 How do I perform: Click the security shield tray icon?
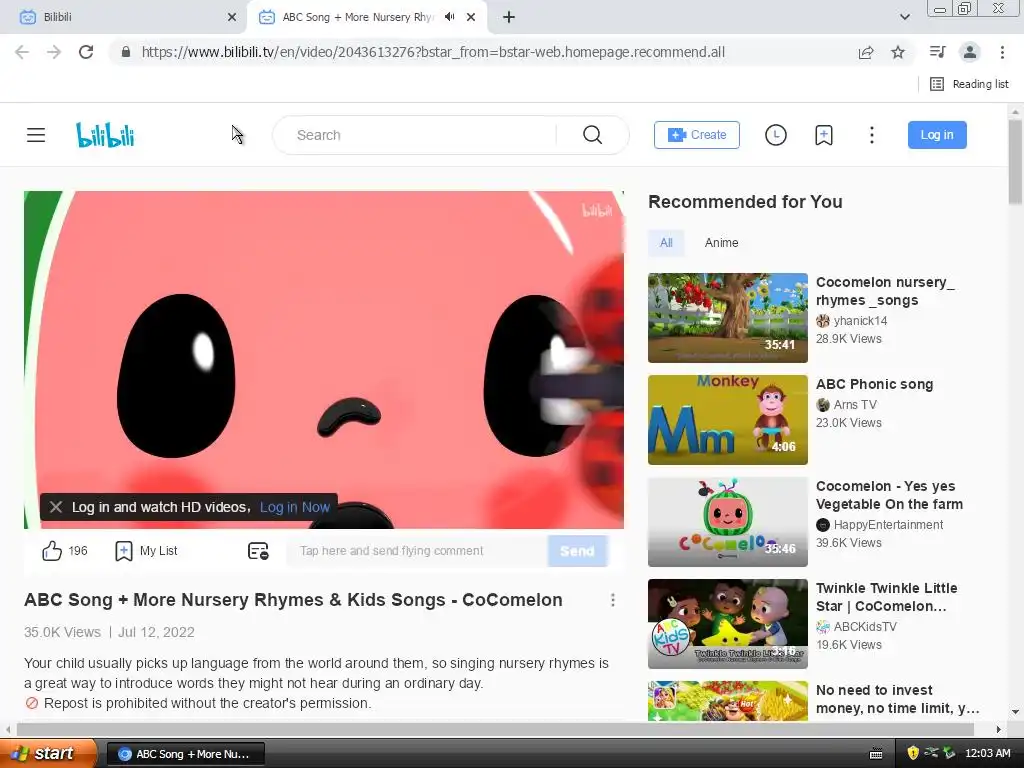(913, 754)
